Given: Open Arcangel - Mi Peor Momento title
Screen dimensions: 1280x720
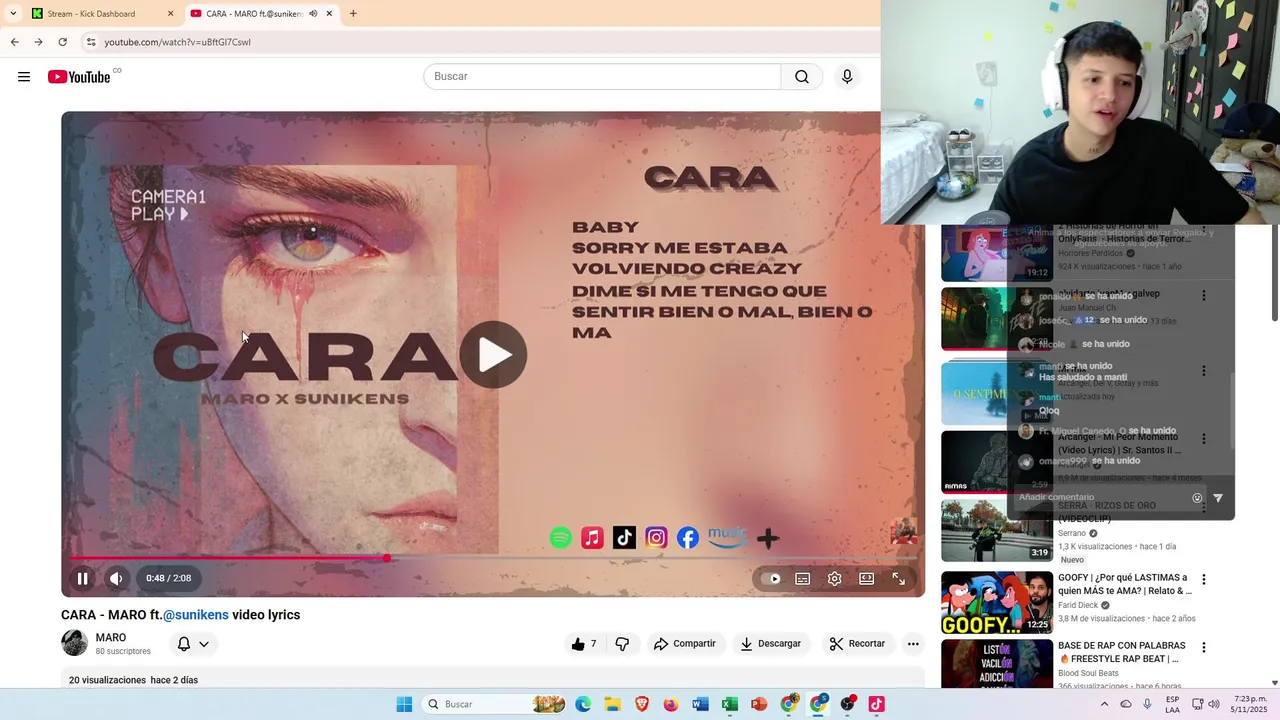Looking at the screenshot, I should tap(1120, 444).
